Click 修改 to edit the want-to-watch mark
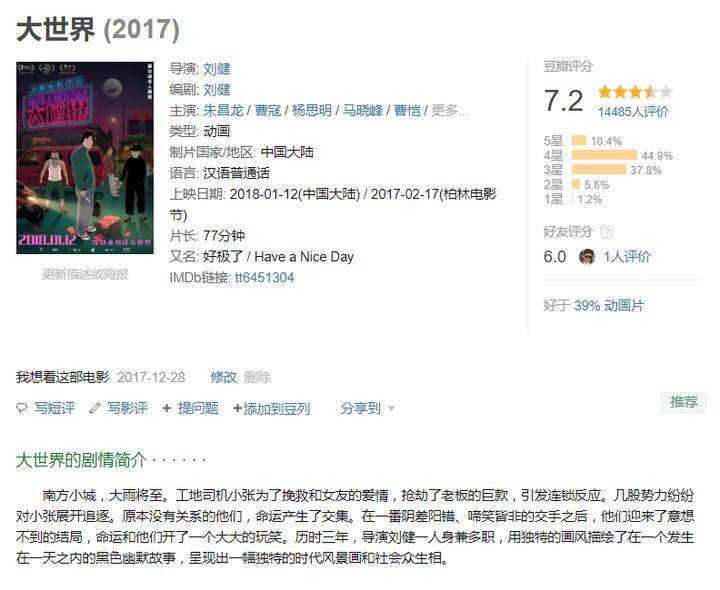 click(x=224, y=377)
